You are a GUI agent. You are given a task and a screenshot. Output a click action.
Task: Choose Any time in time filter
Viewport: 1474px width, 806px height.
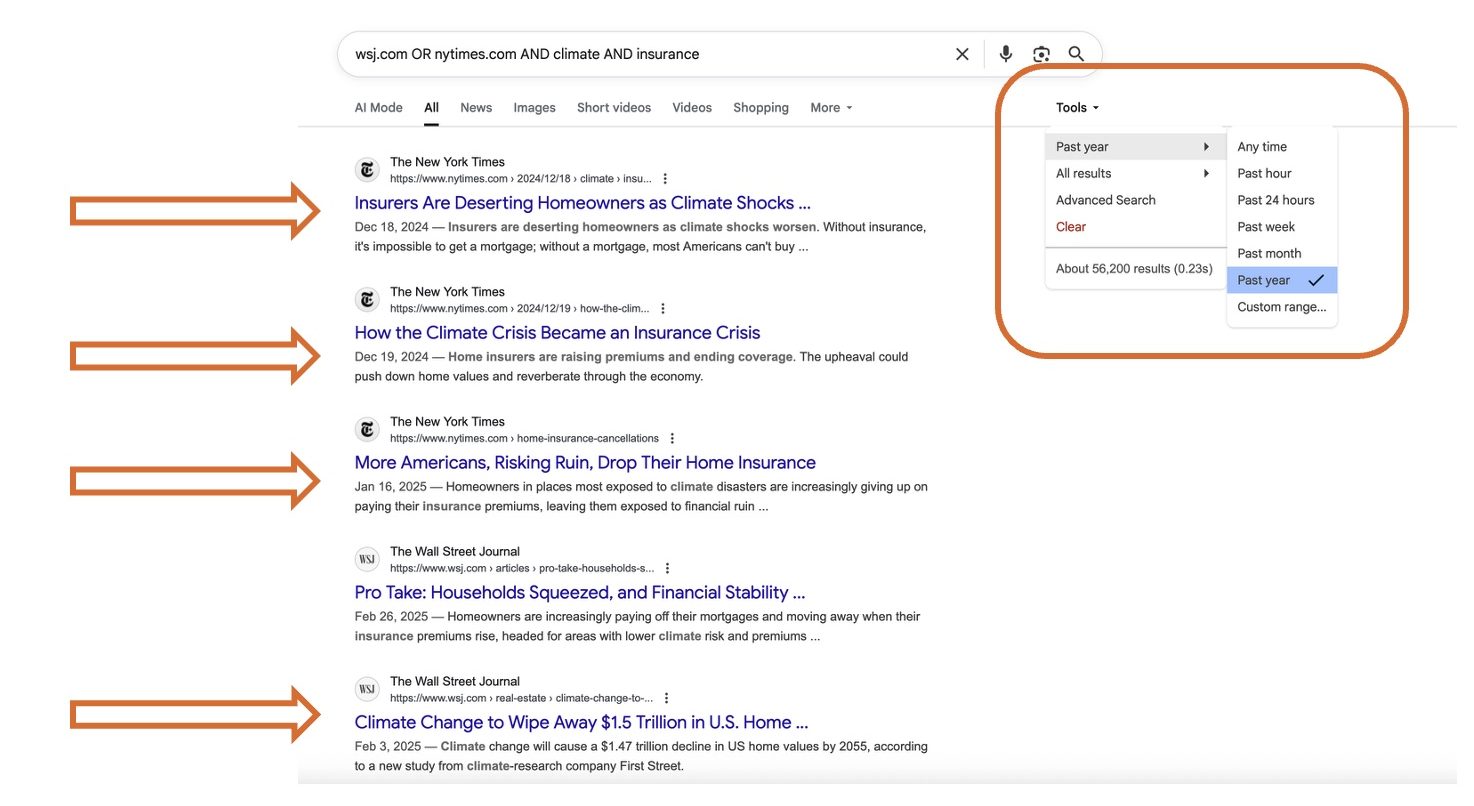tap(1282, 147)
